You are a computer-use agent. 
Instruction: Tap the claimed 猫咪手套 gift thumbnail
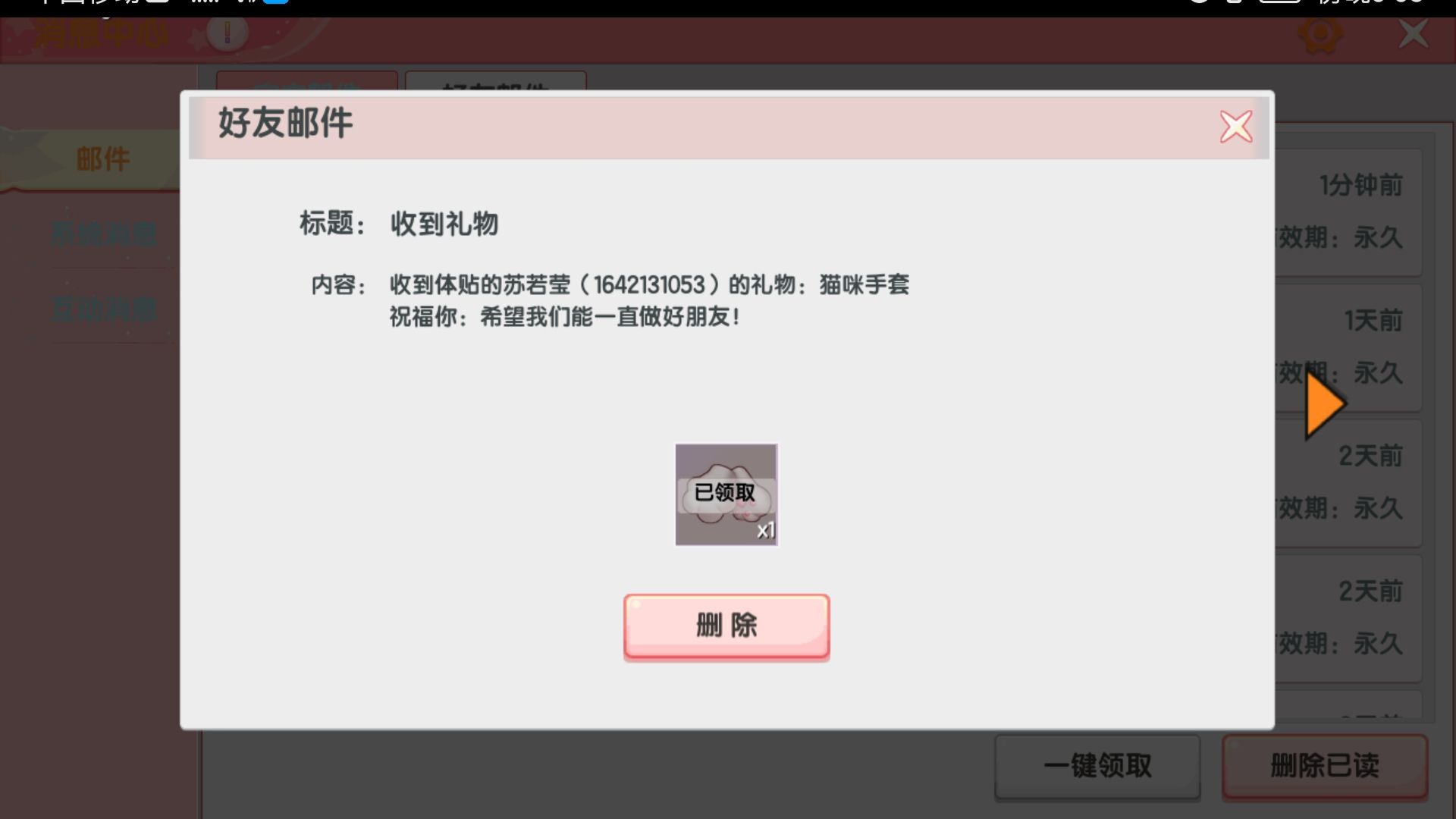tap(726, 494)
